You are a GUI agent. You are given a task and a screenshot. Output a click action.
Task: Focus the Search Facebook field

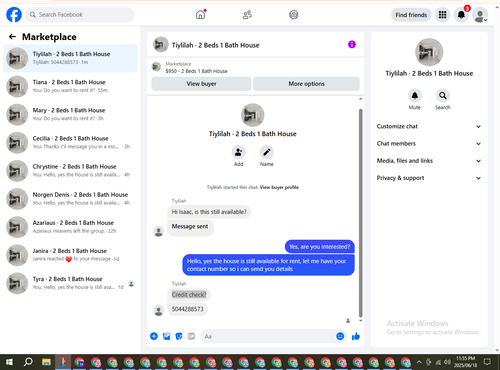[80, 15]
